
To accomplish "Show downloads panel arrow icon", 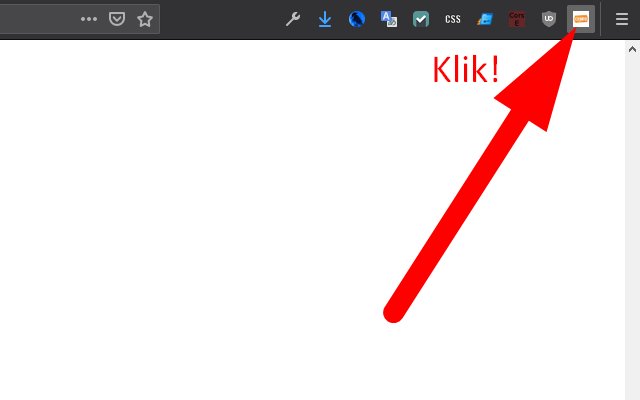I will [325, 19].
